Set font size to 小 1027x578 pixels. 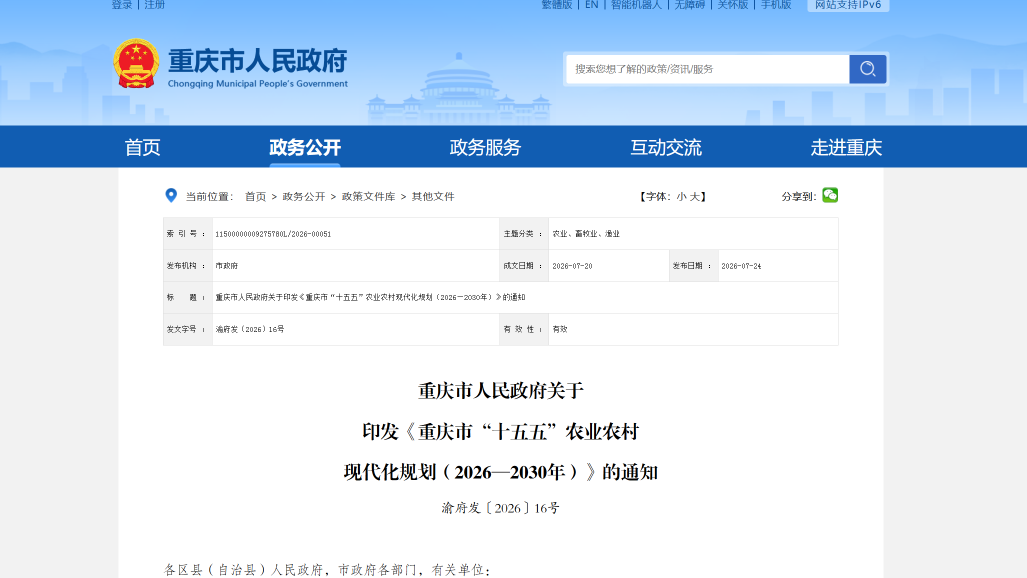click(682, 197)
